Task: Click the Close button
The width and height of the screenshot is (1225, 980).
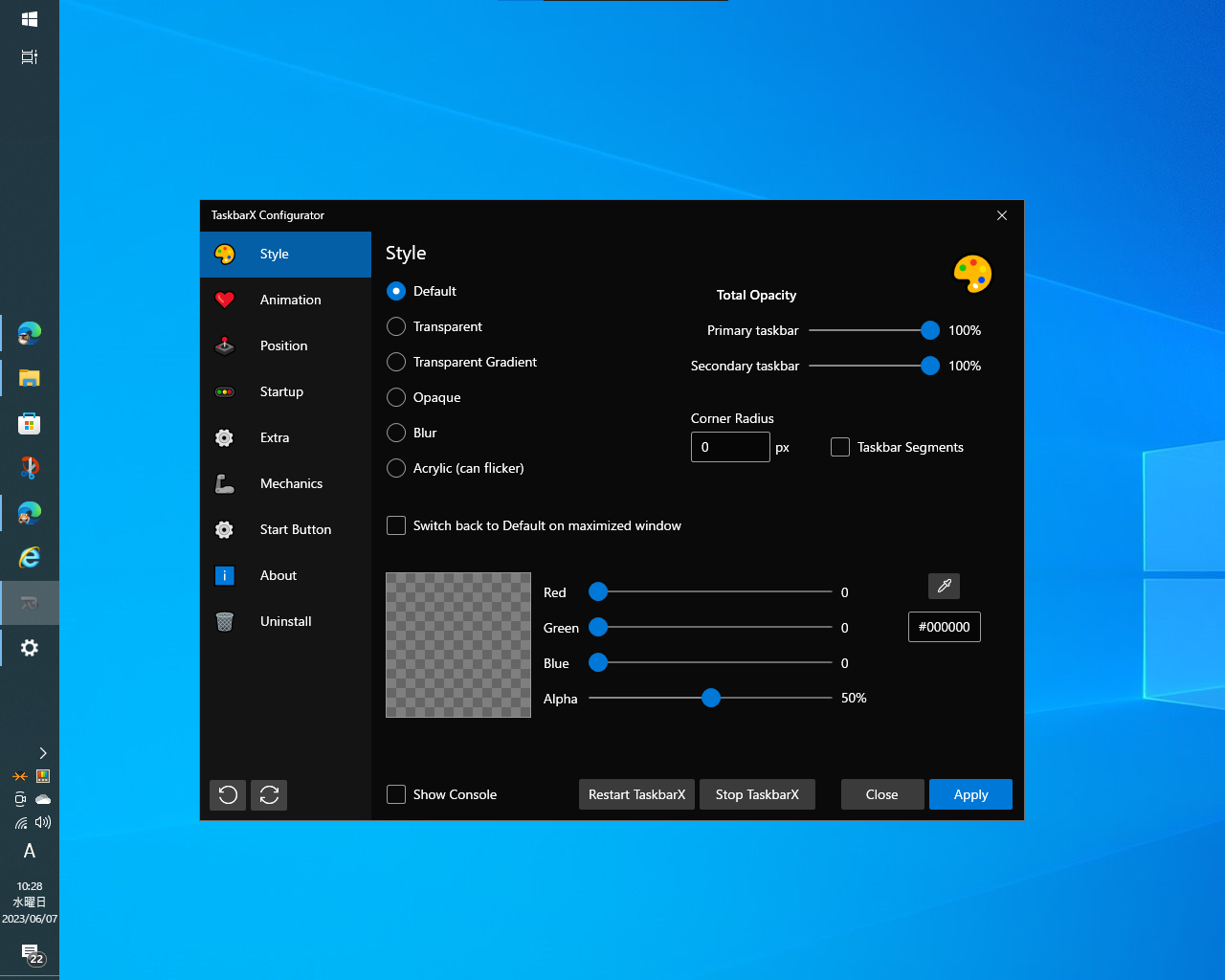Action: point(882,794)
